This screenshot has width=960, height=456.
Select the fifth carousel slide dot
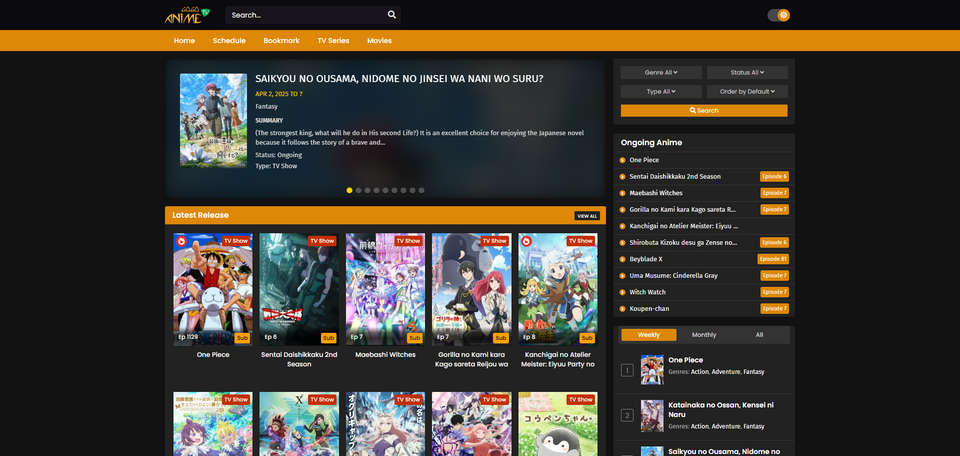(x=386, y=190)
